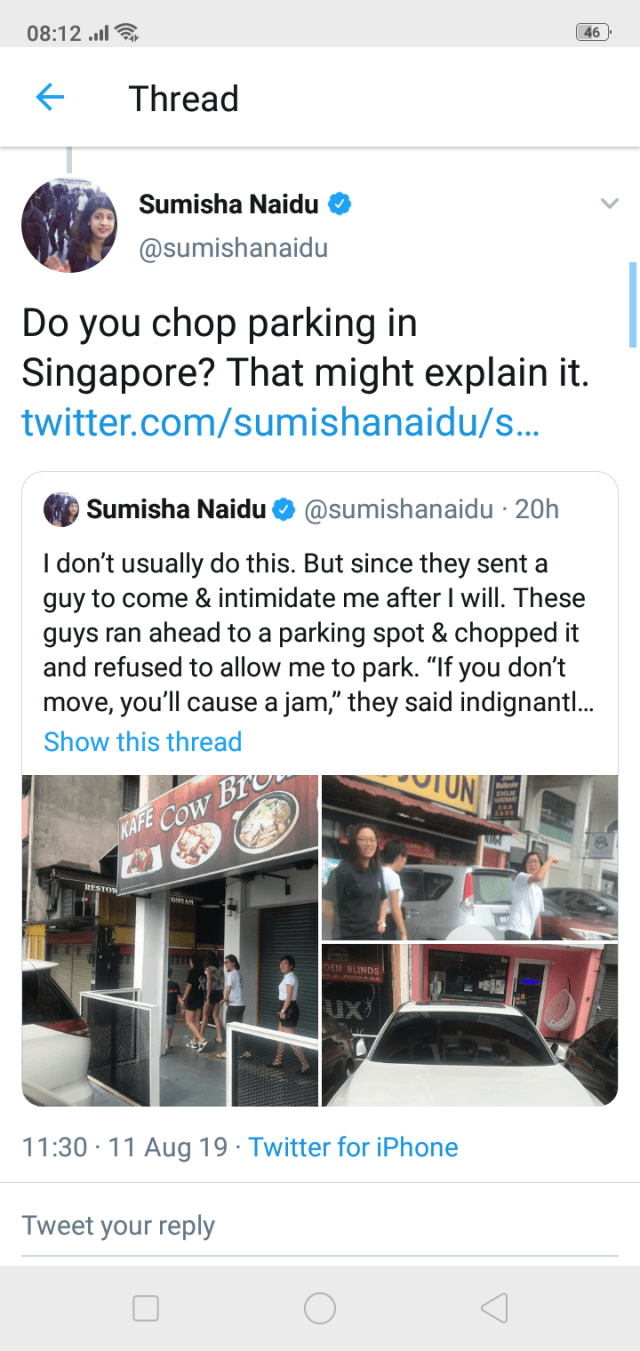Open the twitter.com/sumishanaidu link
640x1351 pixels.
[280, 423]
